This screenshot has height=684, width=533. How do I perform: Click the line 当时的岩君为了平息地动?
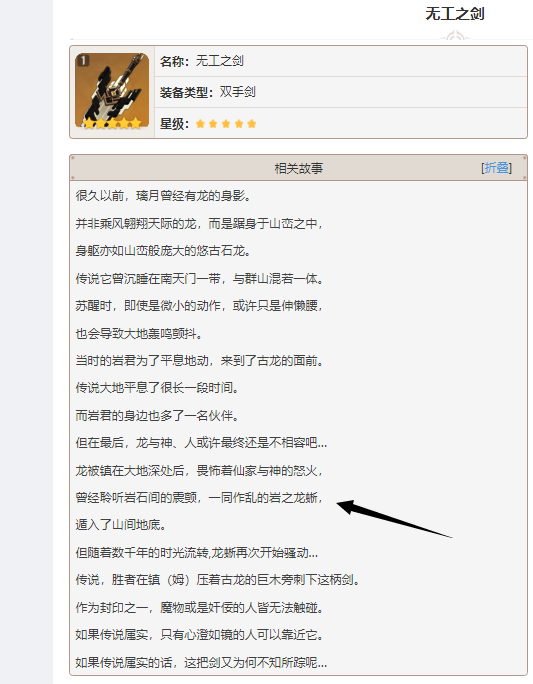200,361
